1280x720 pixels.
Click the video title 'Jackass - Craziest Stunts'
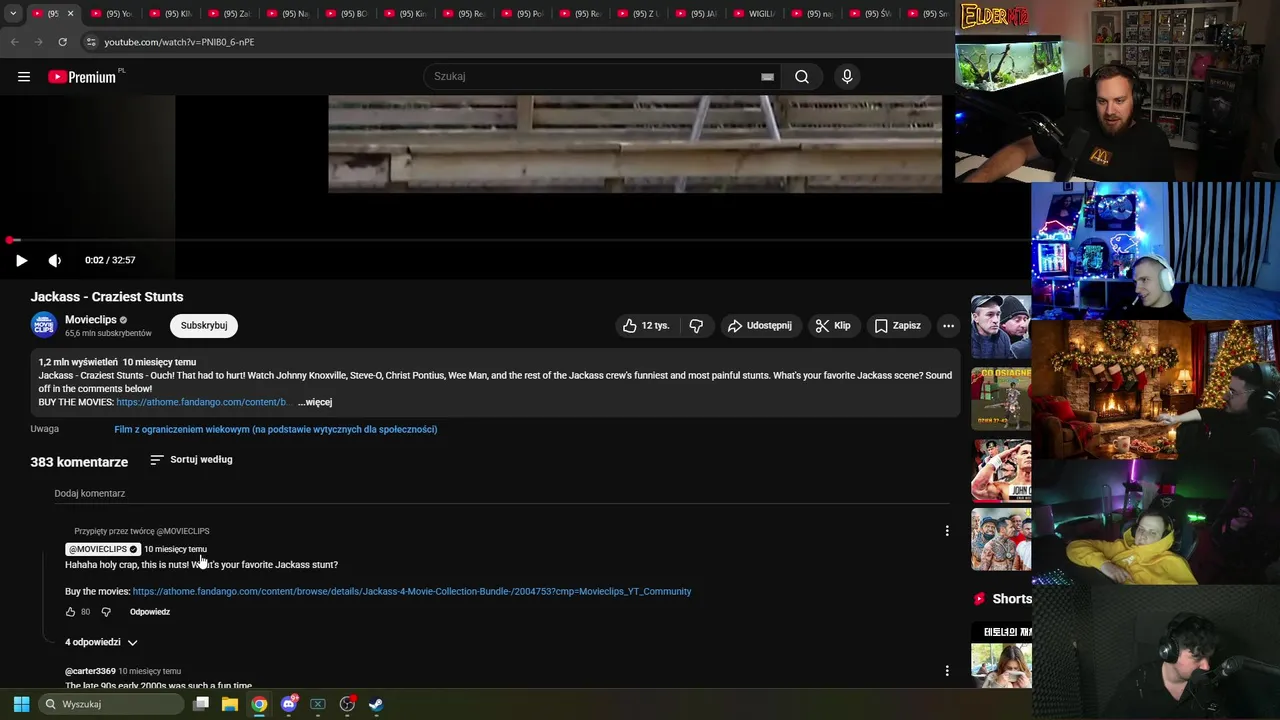tap(107, 297)
